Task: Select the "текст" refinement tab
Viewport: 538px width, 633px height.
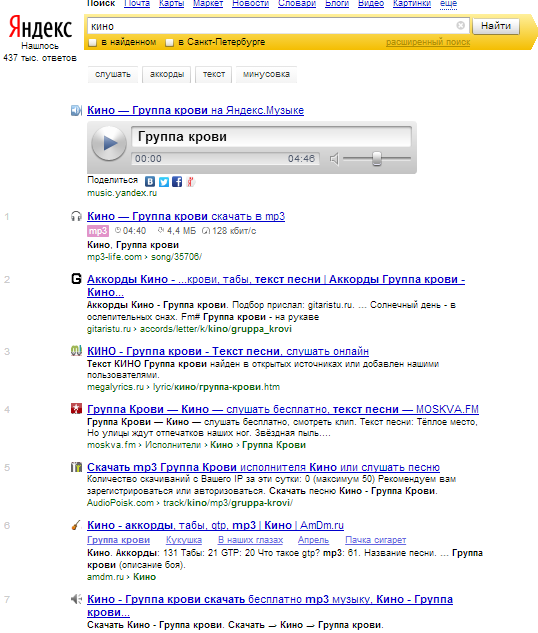Action: [214, 74]
